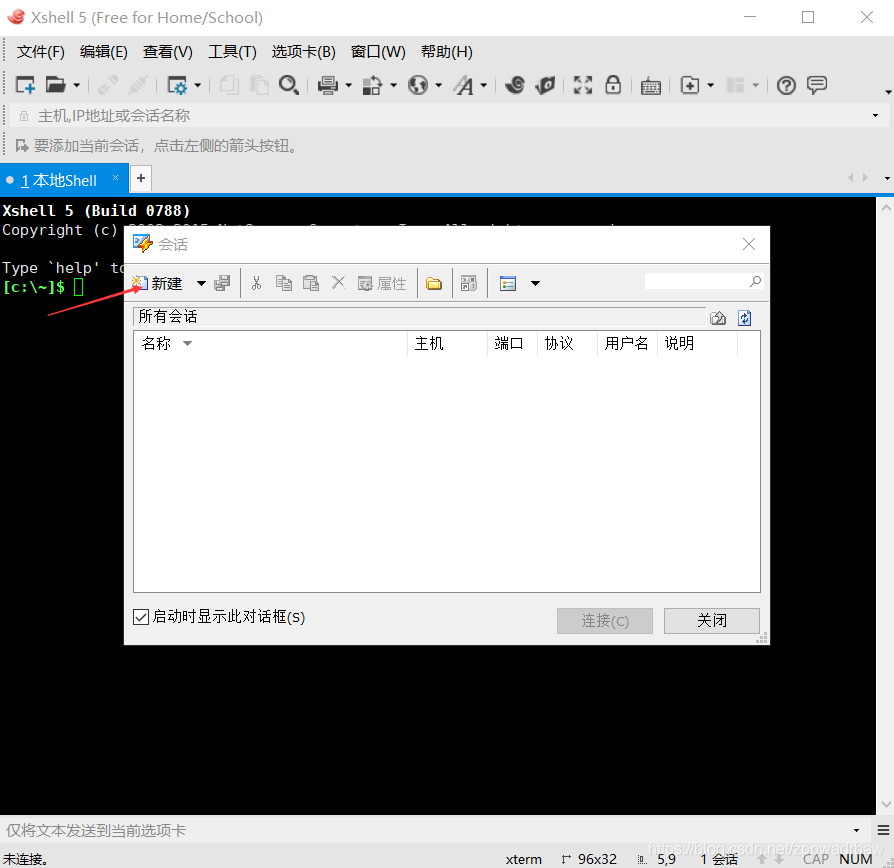
Task: Click the grid icon right of the folder icon
Action: click(x=469, y=283)
